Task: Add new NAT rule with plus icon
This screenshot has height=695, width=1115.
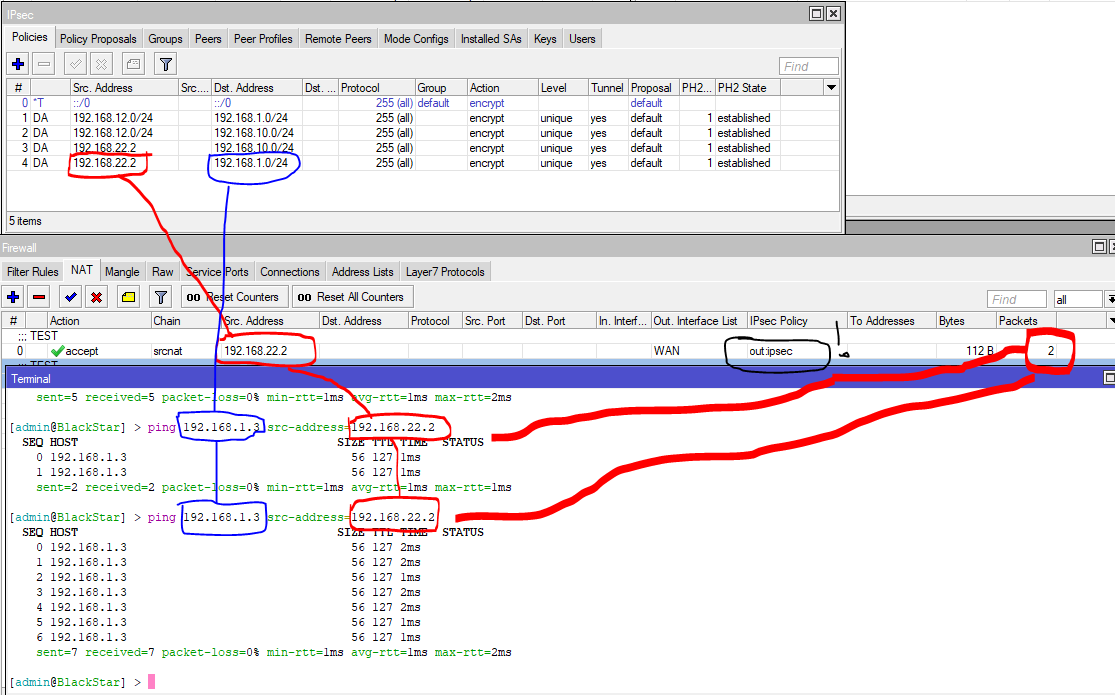Action: pos(13,297)
